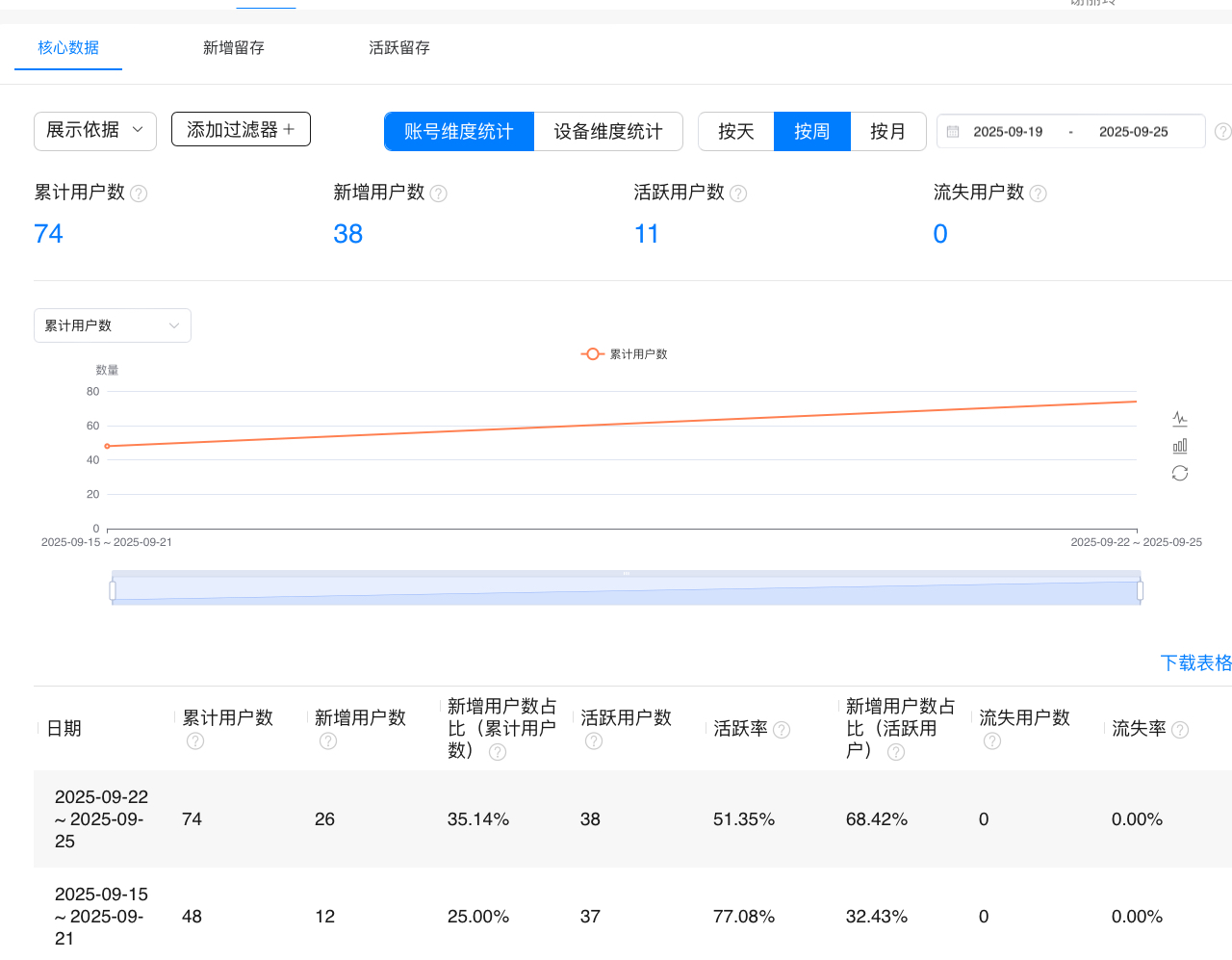Click 下载表格 link
The height and width of the screenshot is (960, 1232).
pos(1195,662)
